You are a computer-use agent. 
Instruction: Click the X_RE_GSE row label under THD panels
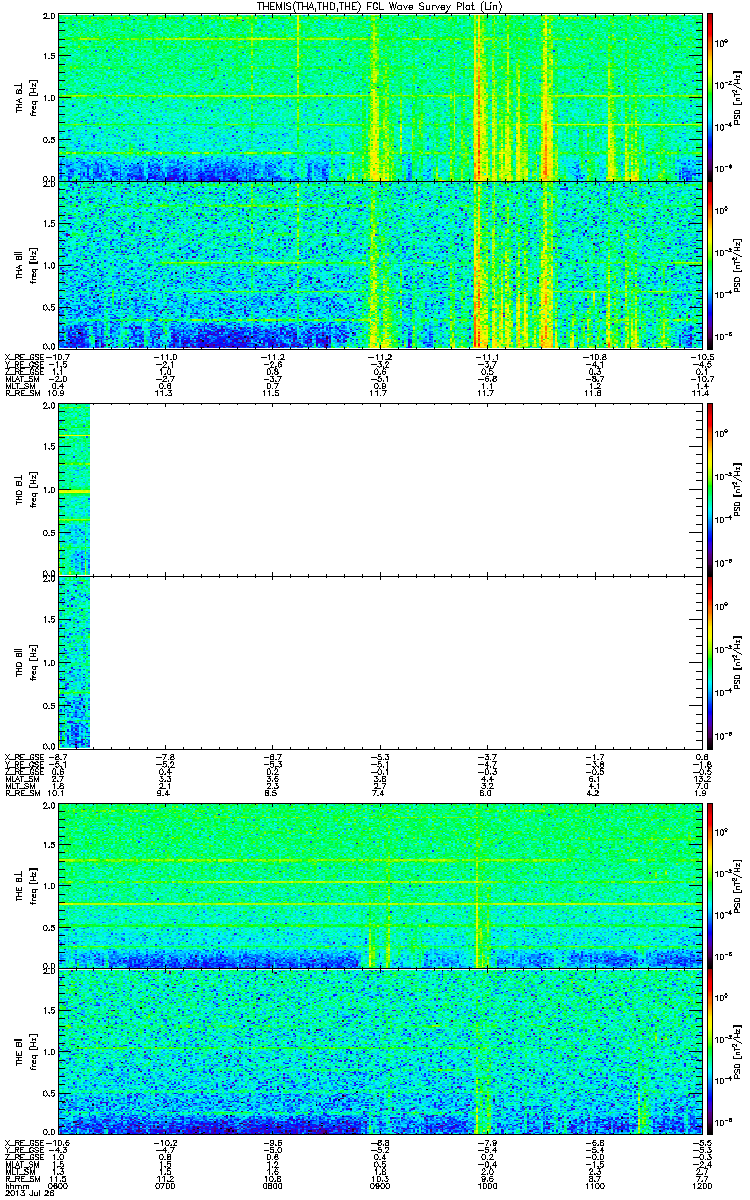click(x=25, y=756)
